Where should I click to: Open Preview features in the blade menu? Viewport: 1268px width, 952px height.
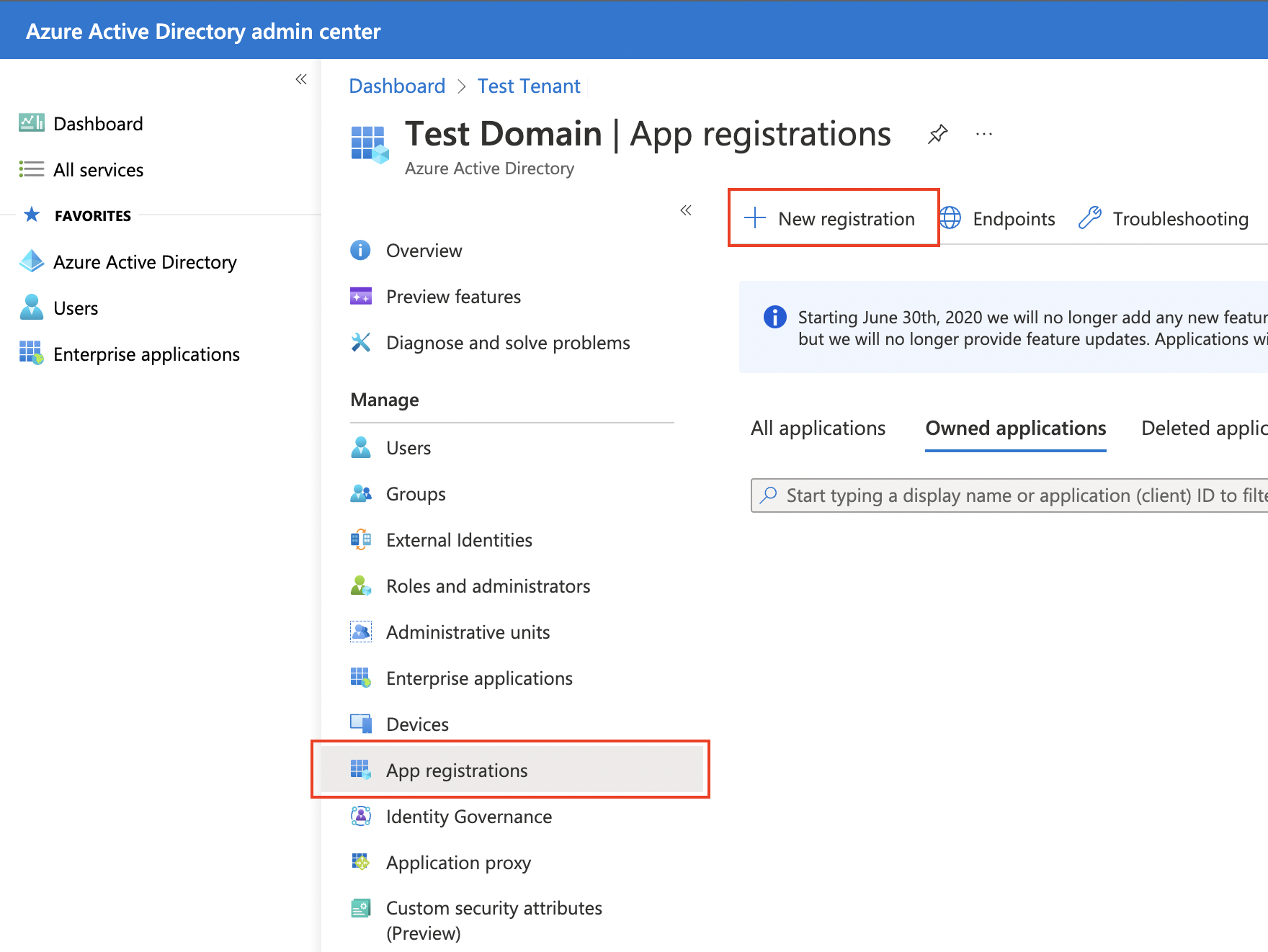pyautogui.click(x=453, y=296)
